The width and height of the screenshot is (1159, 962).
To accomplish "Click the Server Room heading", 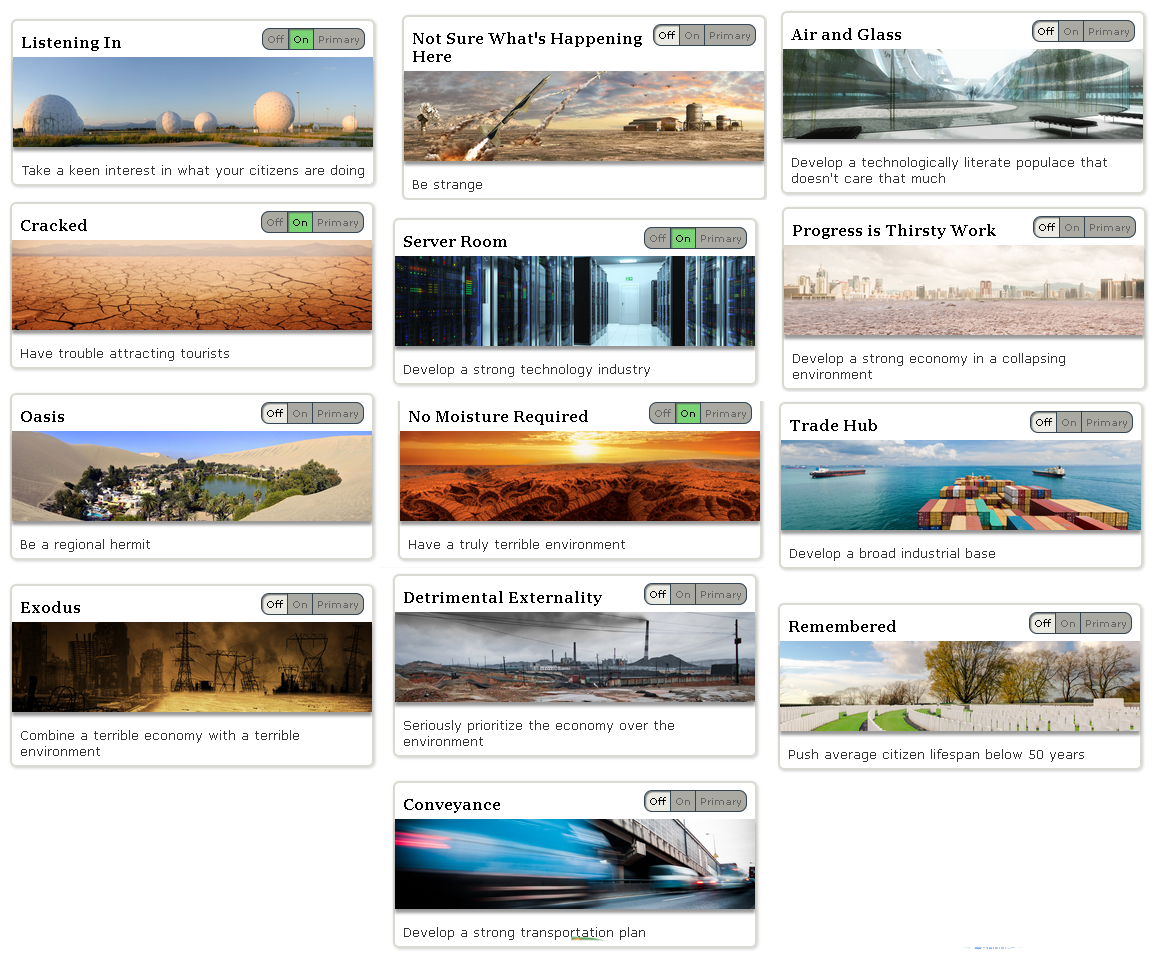I will [x=455, y=242].
